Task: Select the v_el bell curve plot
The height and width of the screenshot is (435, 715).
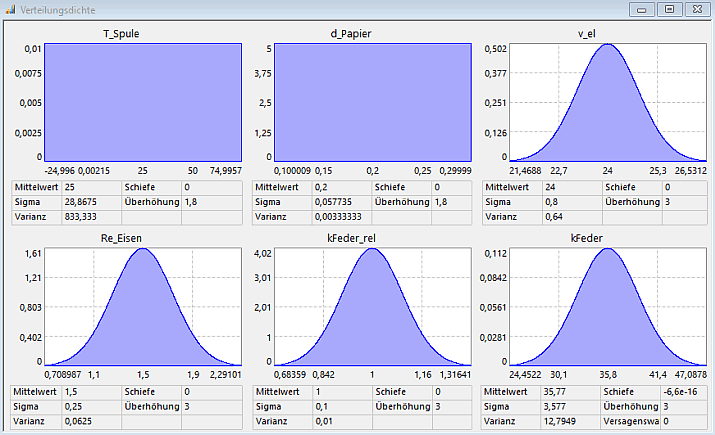Action: 607,102
